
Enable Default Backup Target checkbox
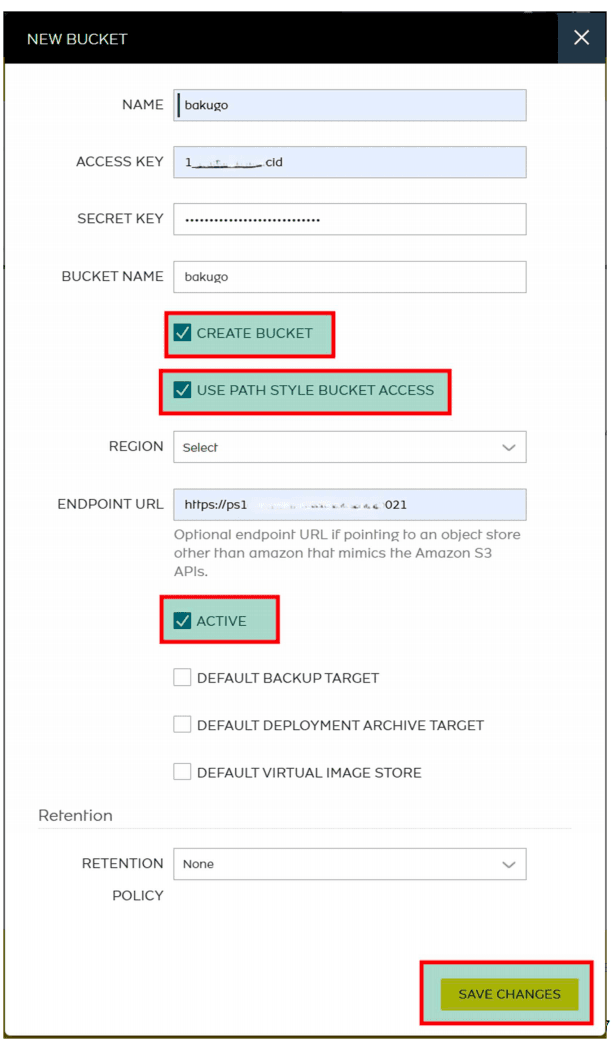182,678
